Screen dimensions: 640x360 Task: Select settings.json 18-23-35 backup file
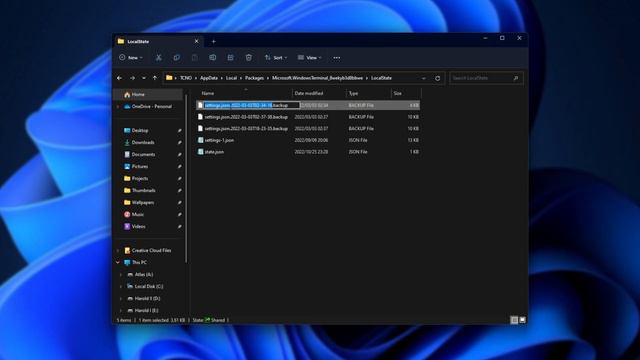pos(246,129)
